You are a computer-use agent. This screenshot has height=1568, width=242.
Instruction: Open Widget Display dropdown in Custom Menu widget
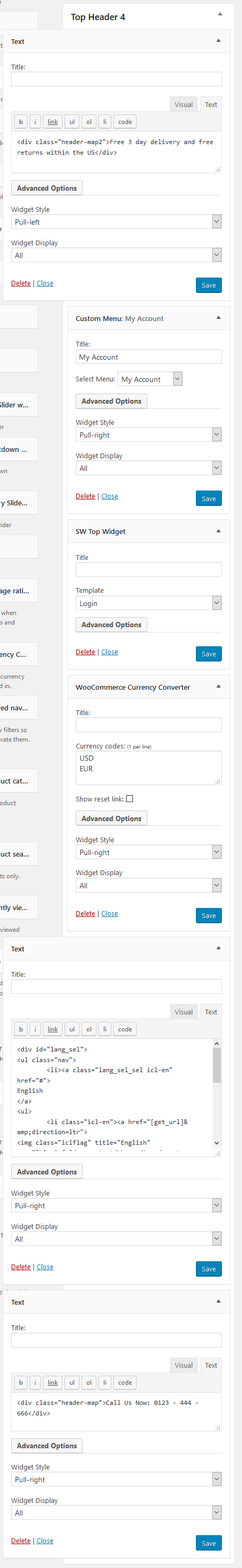click(148, 468)
